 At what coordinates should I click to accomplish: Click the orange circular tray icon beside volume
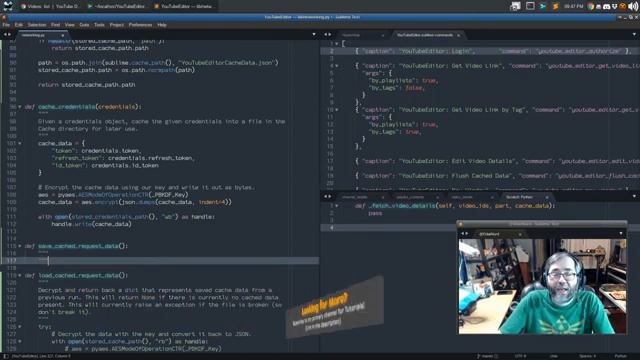click(622, 7)
